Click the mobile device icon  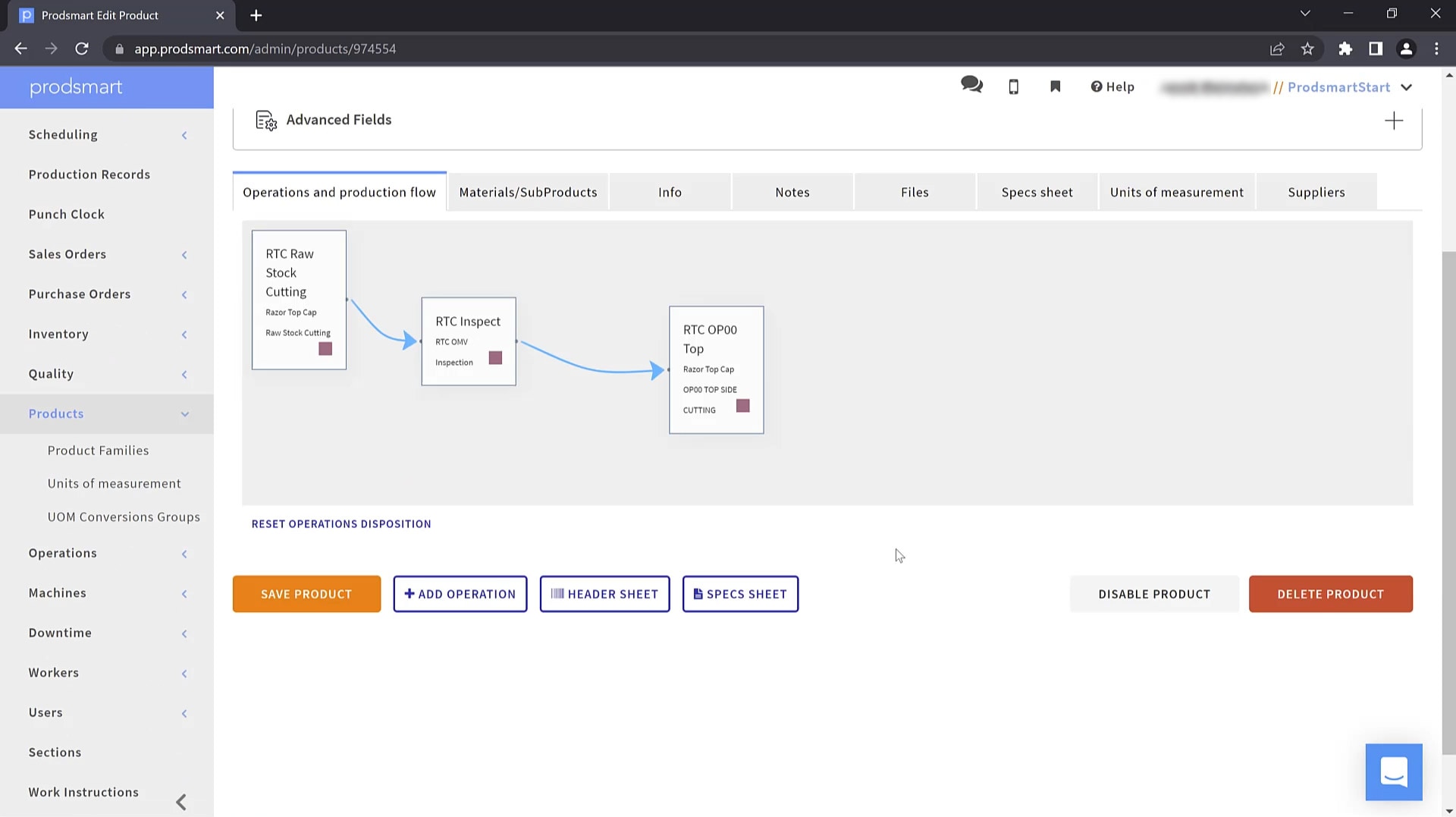tap(1013, 86)
